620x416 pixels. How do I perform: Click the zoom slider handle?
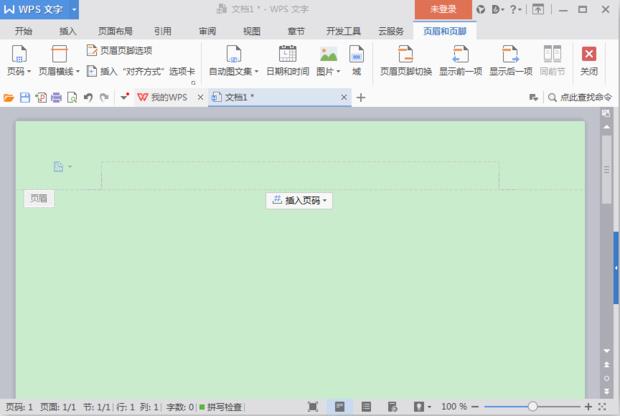click(533, 407)
